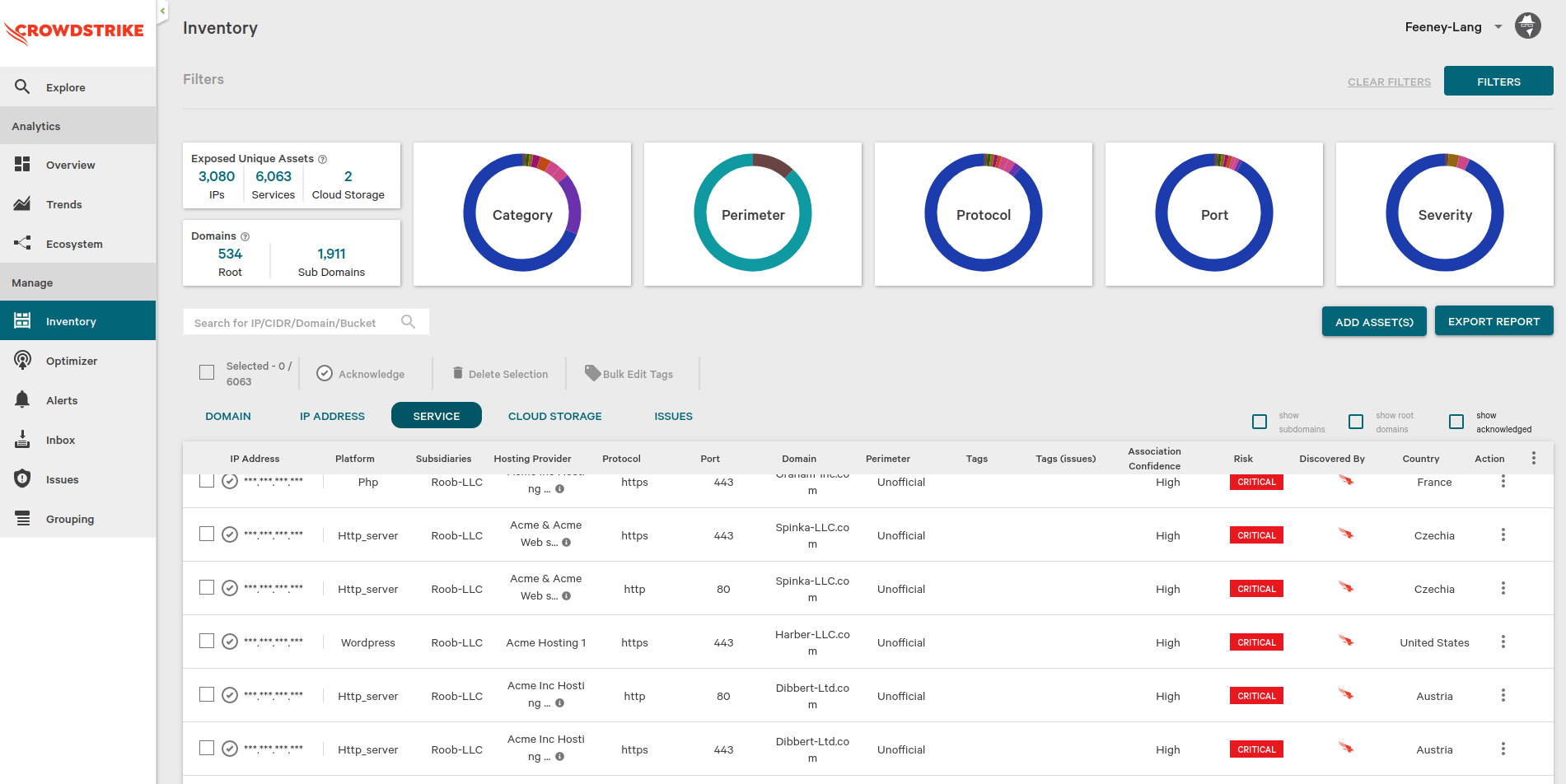The height and width of the screenshot is (784, 1566).
Task: Open the Ecosystem graph icon
Action: 22,243
